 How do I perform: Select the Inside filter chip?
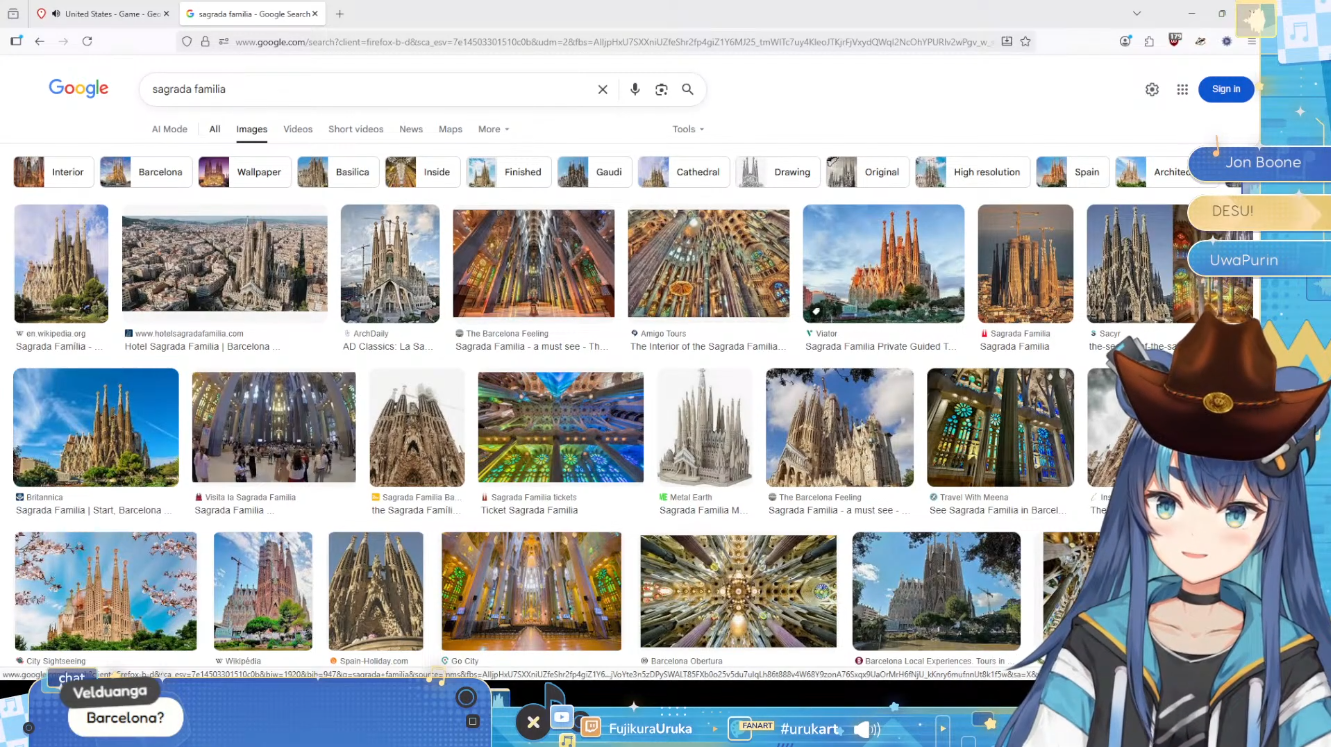point(423,172)
